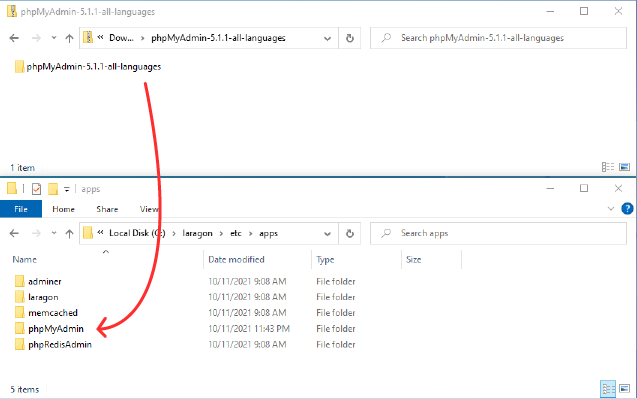Click apps window folder system icon

click(12, 189)
